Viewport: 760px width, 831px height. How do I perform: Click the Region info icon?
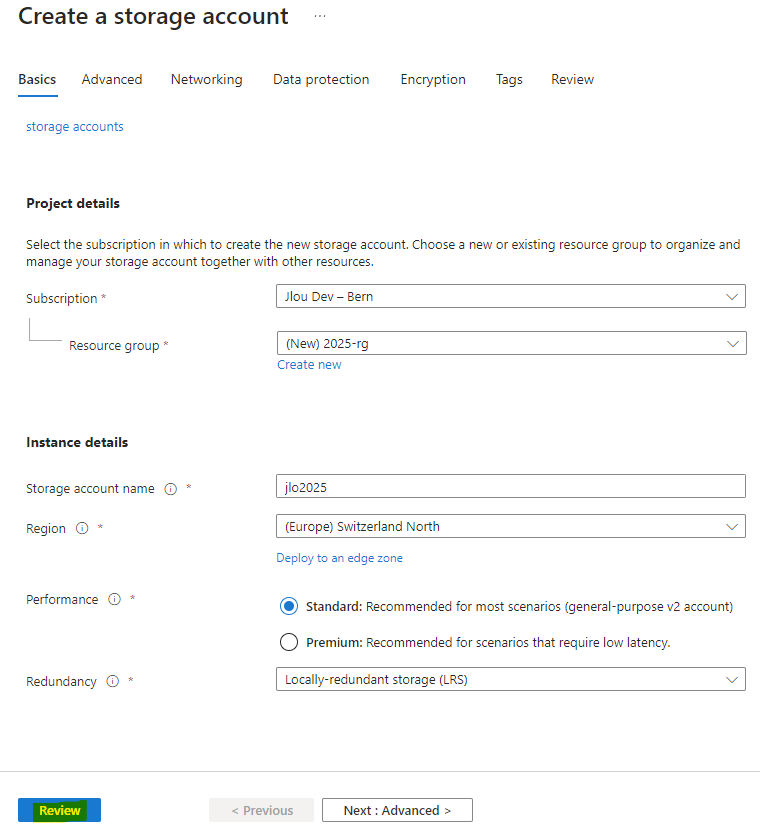82,528
